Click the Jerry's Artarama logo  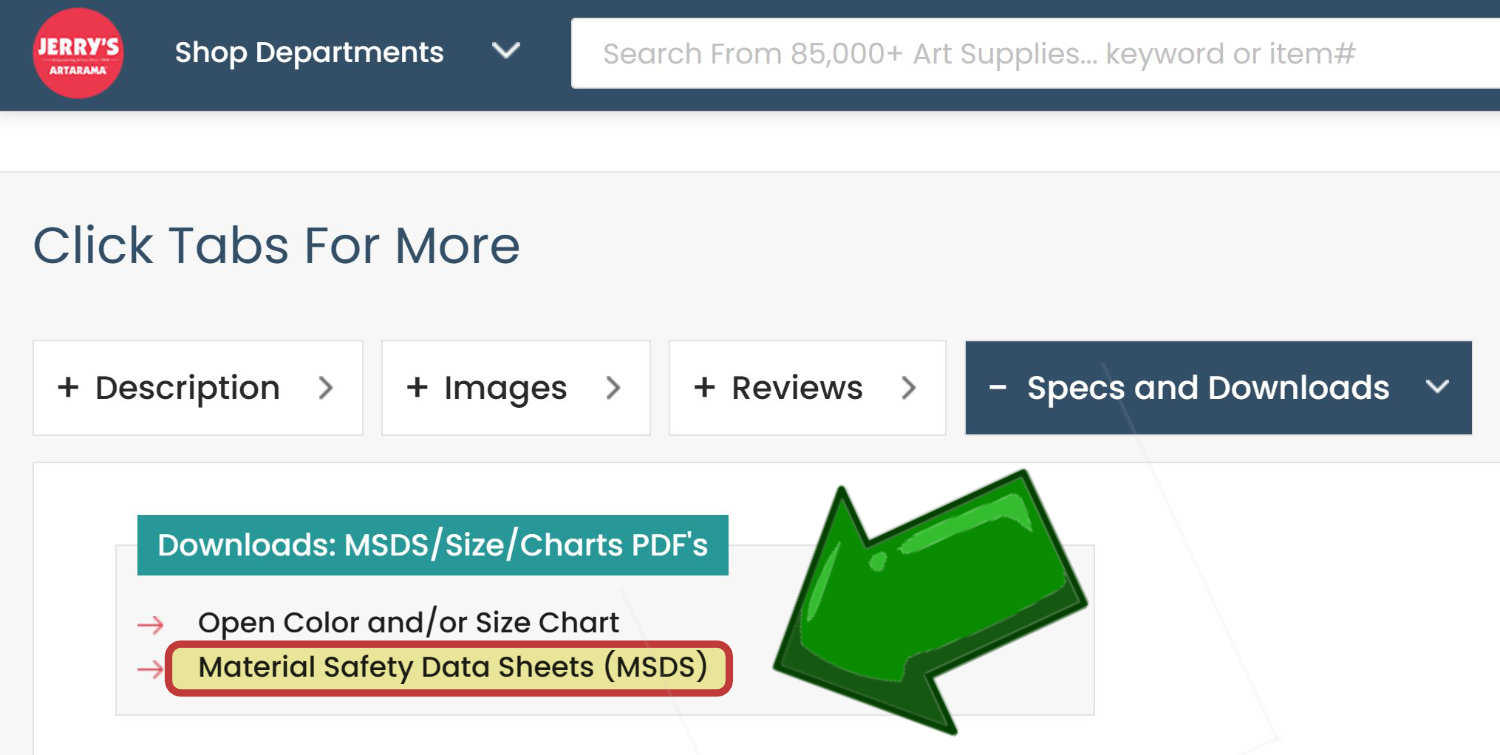(x=78, y=54)
